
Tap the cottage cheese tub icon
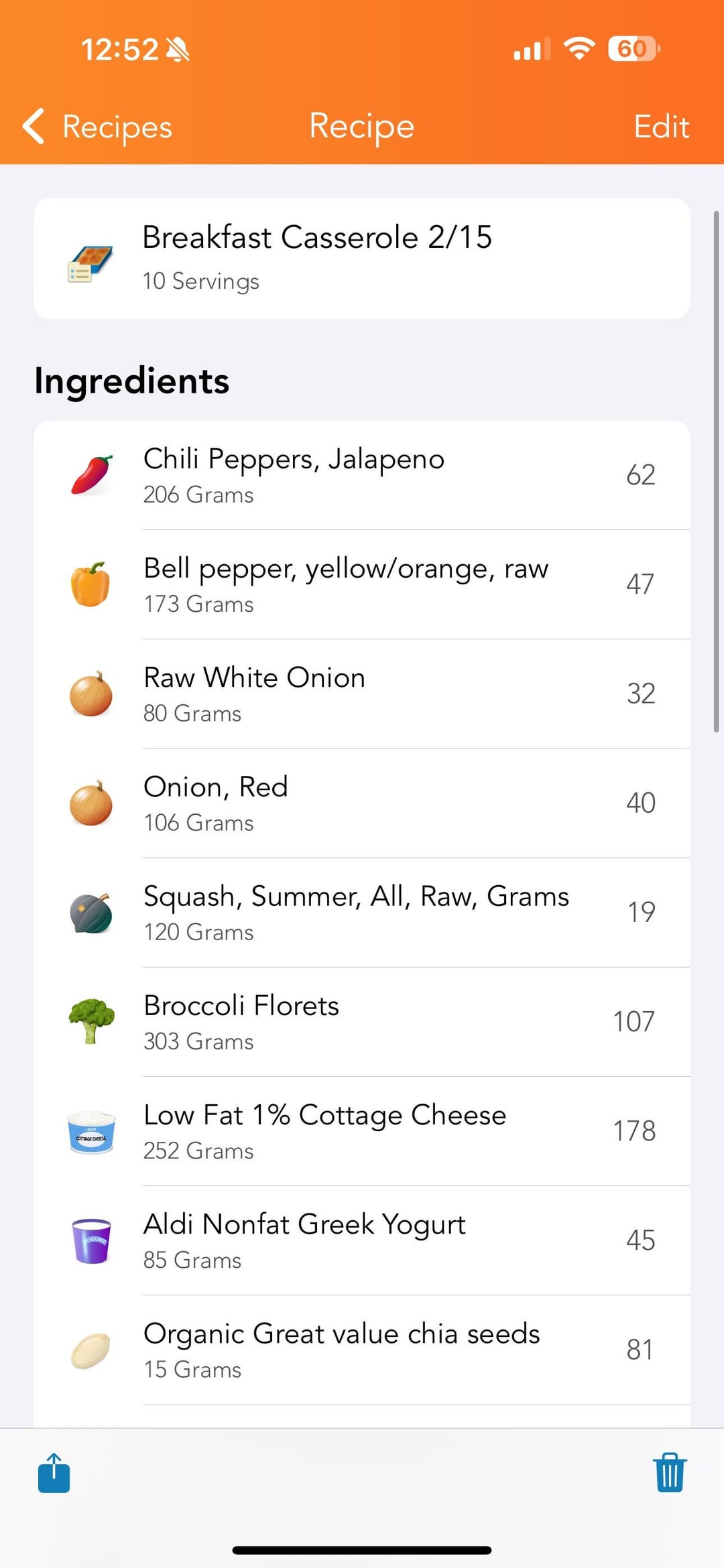(91, 1131)
